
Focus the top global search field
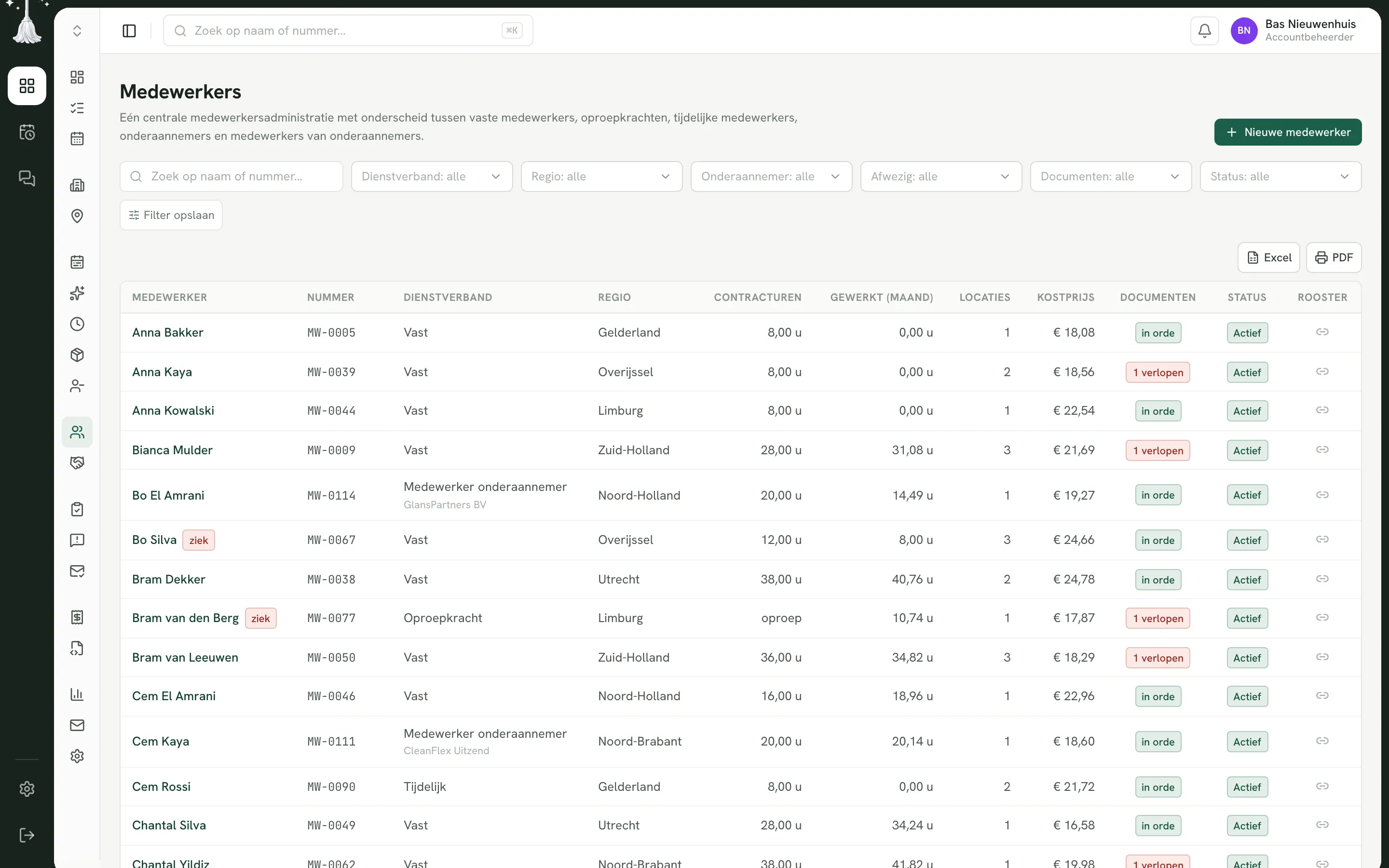tap(348, 30)
